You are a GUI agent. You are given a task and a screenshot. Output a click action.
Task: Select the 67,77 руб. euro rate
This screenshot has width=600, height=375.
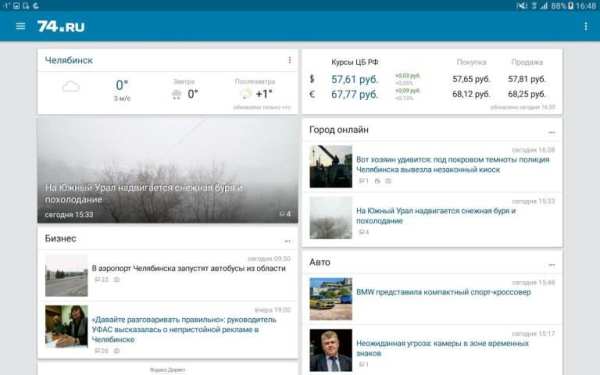click(x=355, y=94)
